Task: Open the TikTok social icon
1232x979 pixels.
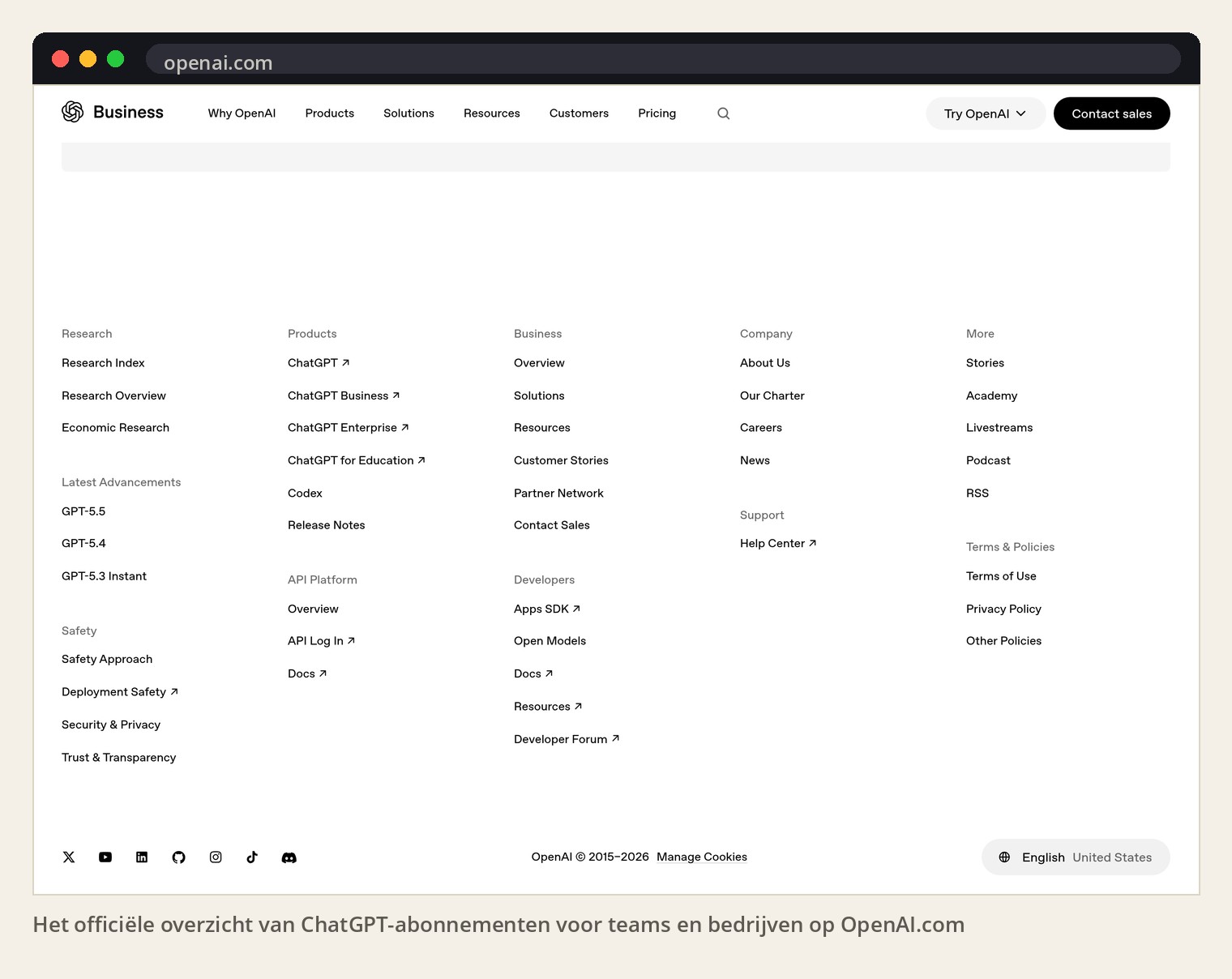Action: coord(252,857)
